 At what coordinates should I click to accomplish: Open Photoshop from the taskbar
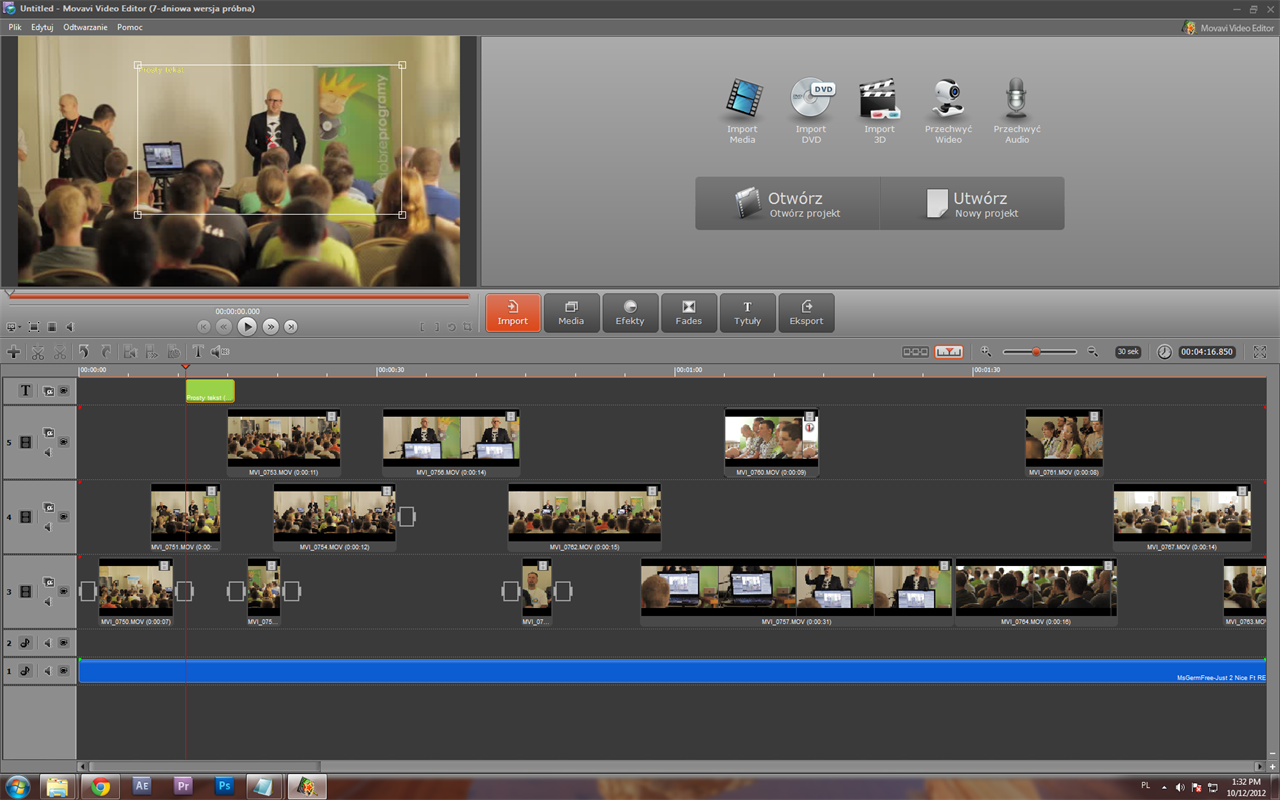tap(225, 786)
